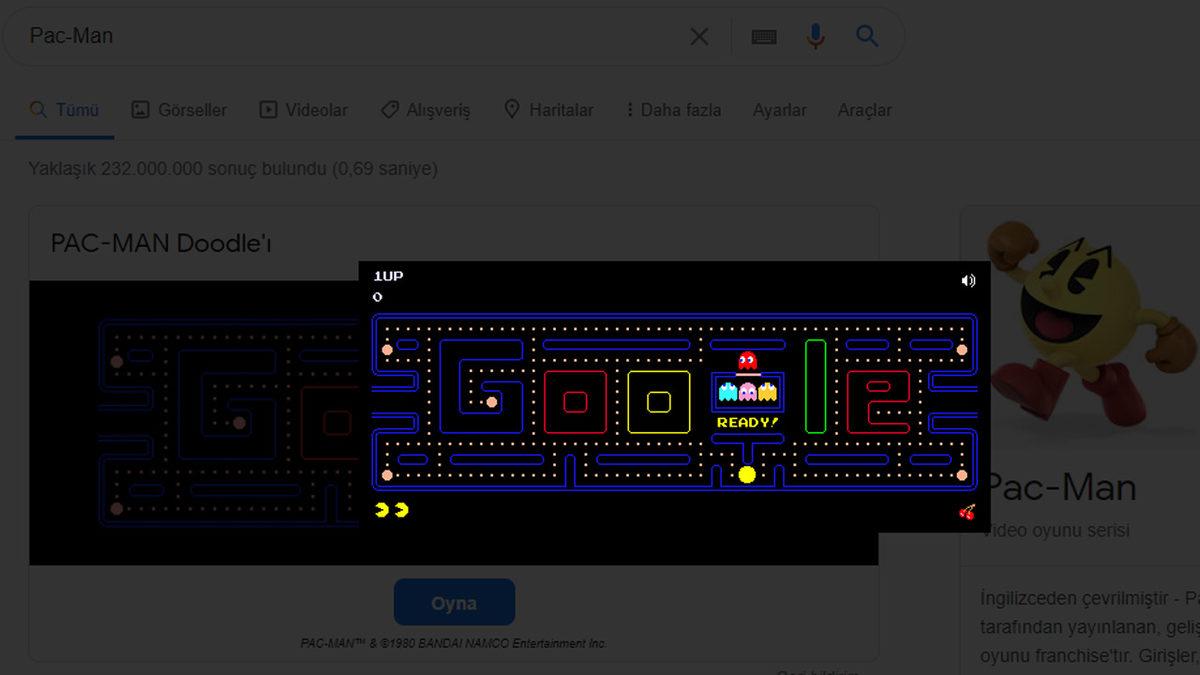The height and width of the screenshot is (675, 1200).
Task: Open the Ayarlar dropdown
Action: 779,110
